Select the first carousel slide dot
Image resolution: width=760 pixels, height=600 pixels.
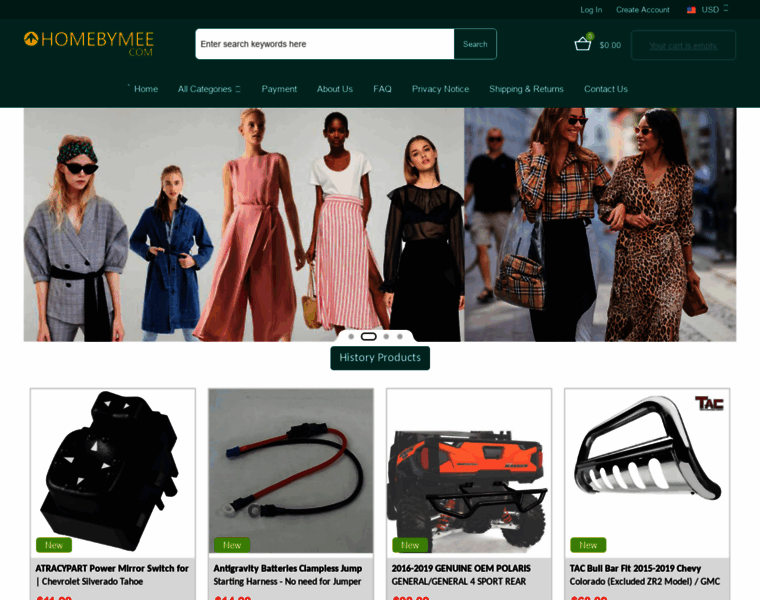351,336
